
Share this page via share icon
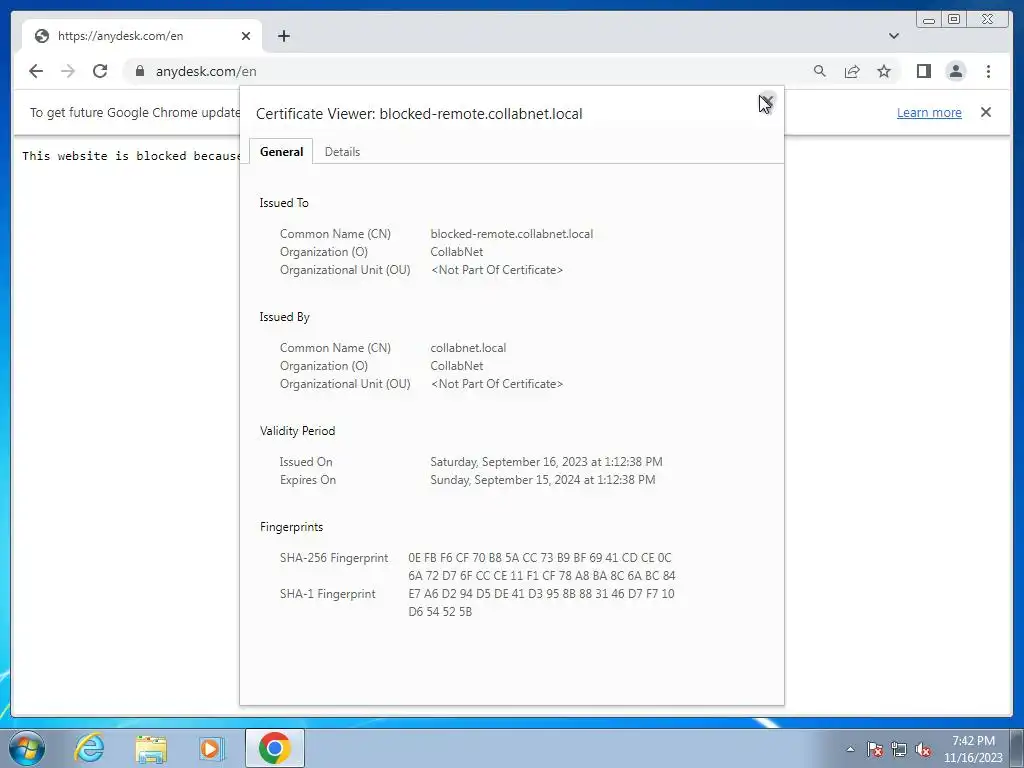coord(852,71)
